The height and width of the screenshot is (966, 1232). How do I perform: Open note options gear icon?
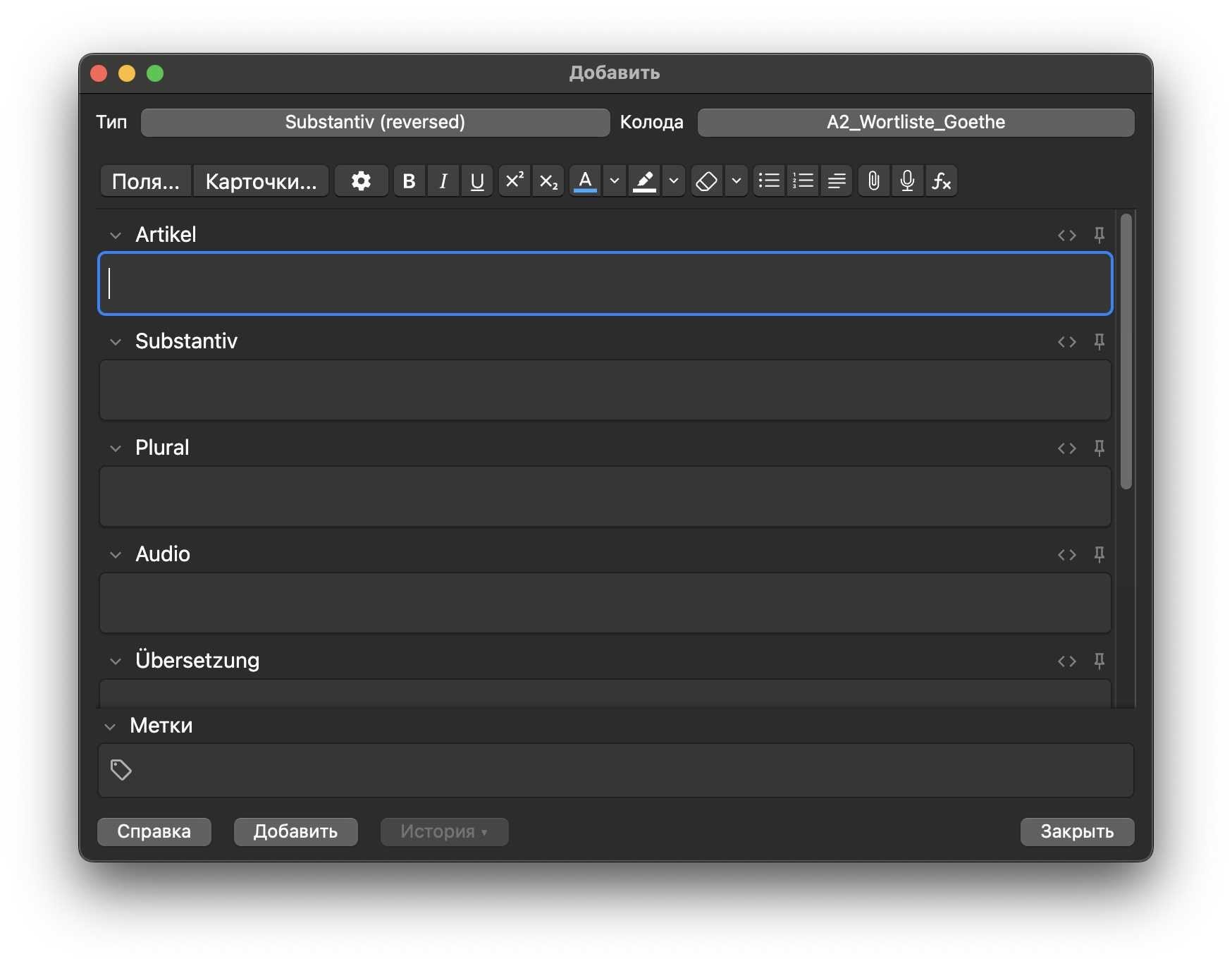pyautogui.click(x=361, y=181)
